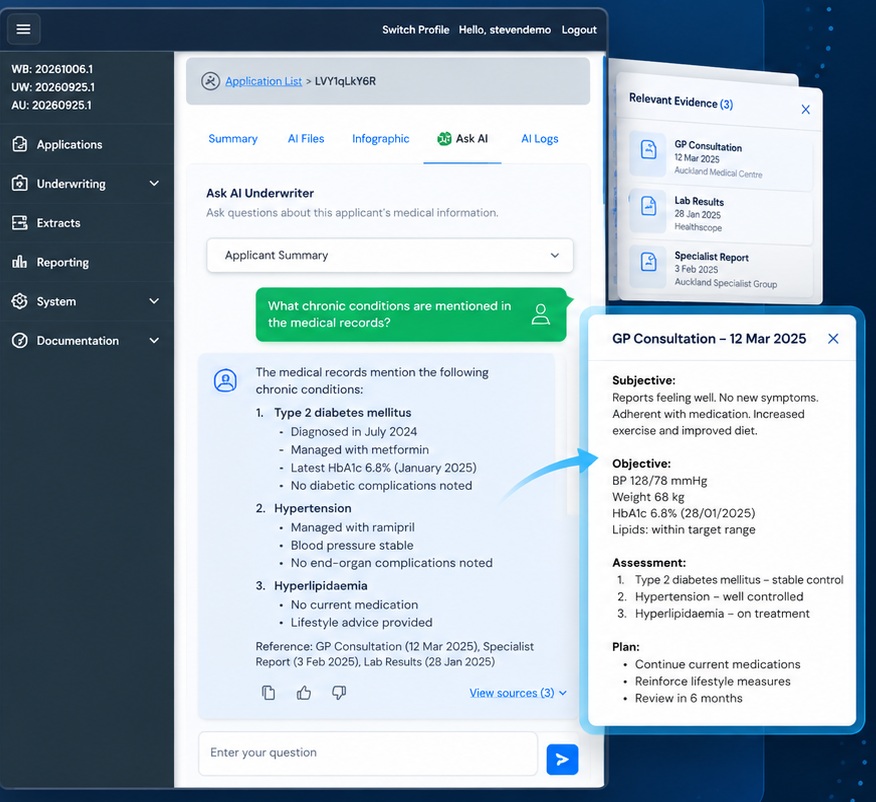Viewport: 876px width, 802px height.
Task: Expand the System menu chevron
Action: [x=154, y=301]
